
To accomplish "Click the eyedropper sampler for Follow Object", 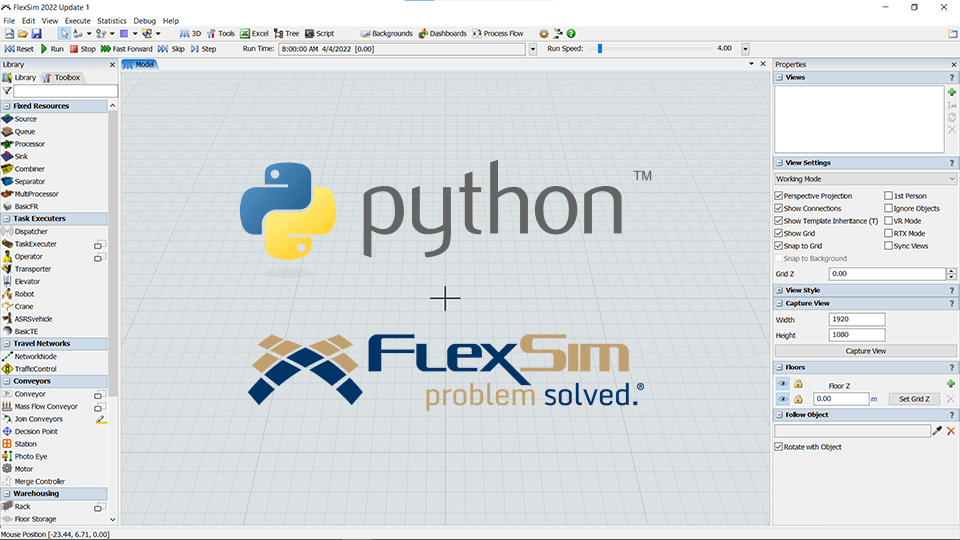I will click(937, 431).
